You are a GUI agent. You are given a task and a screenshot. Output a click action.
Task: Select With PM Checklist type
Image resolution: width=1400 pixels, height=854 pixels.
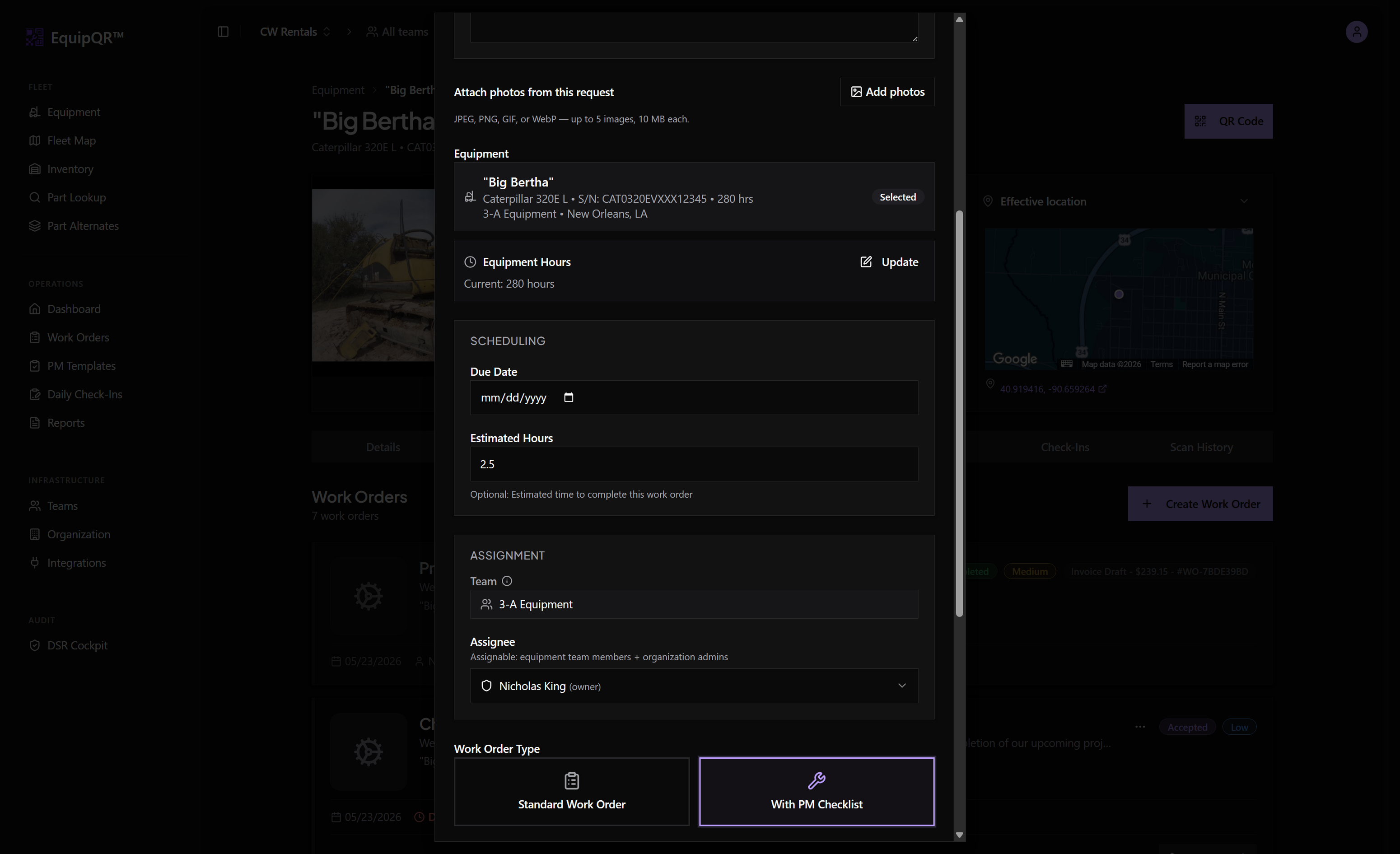817,792
